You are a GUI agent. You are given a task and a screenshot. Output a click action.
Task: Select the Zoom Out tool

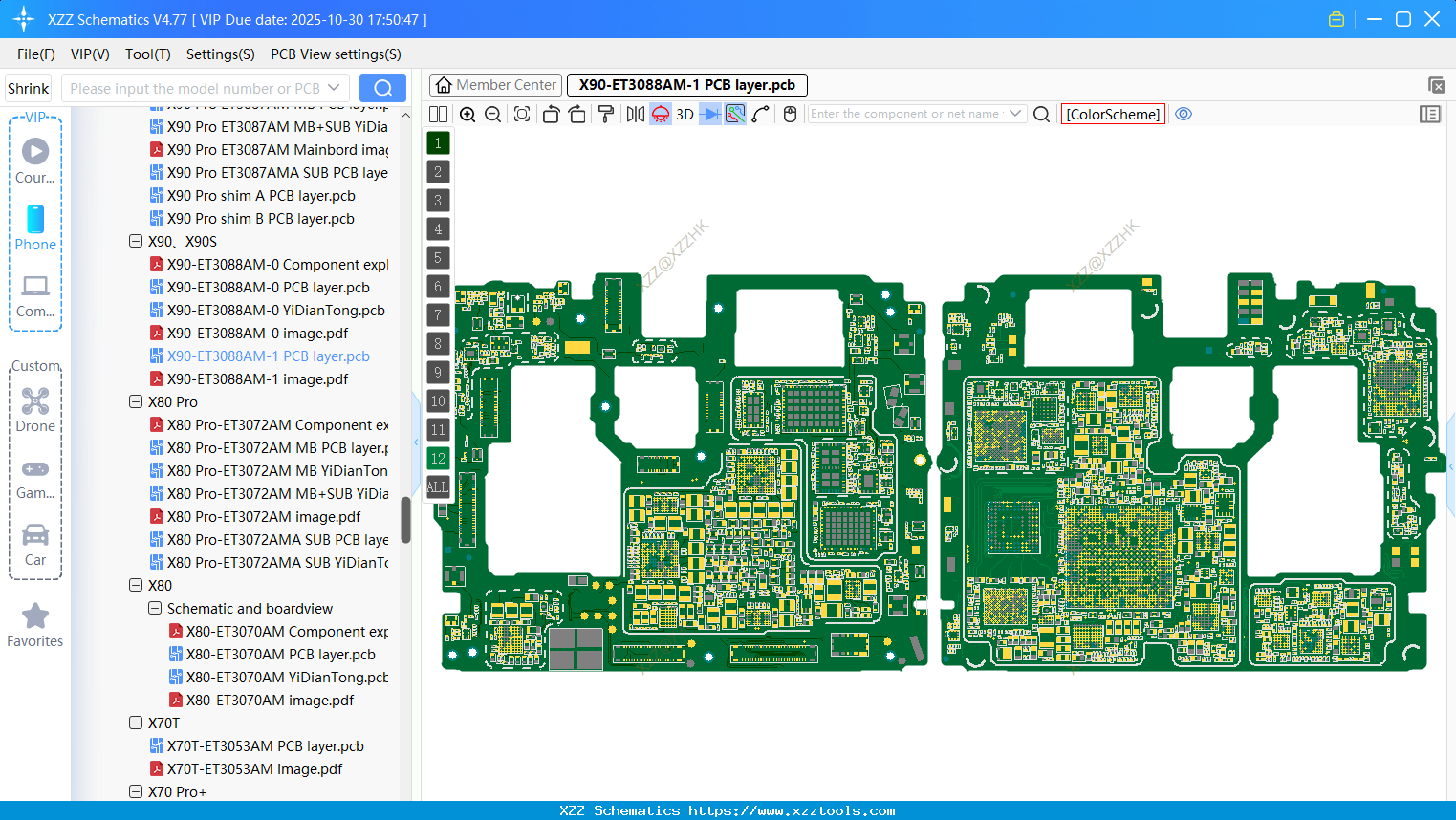pos(491,114)
